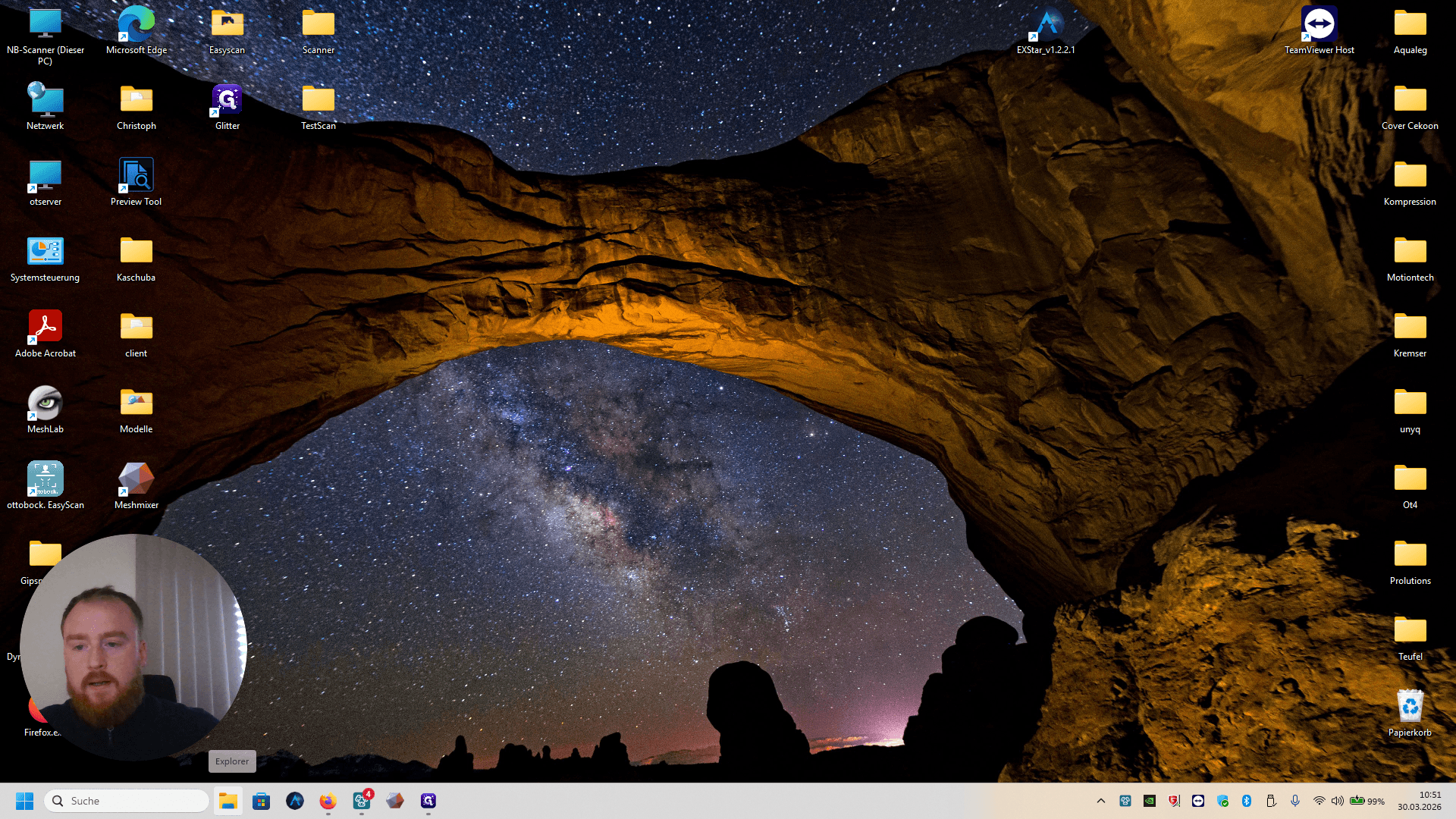Select the Cover Cekoon folder
Screen dimensions: 1456x819
click(1410, 107)
